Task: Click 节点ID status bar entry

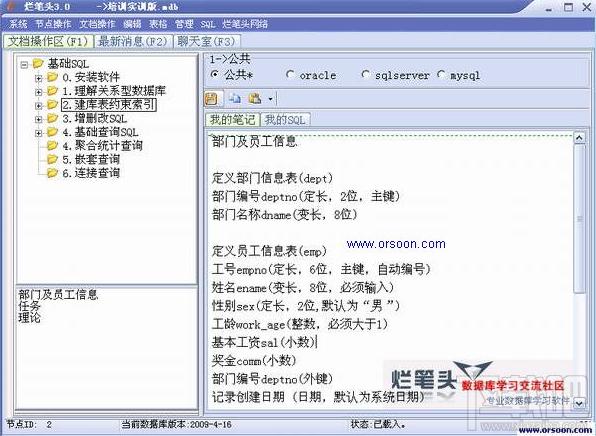Action: click(29, 425)
